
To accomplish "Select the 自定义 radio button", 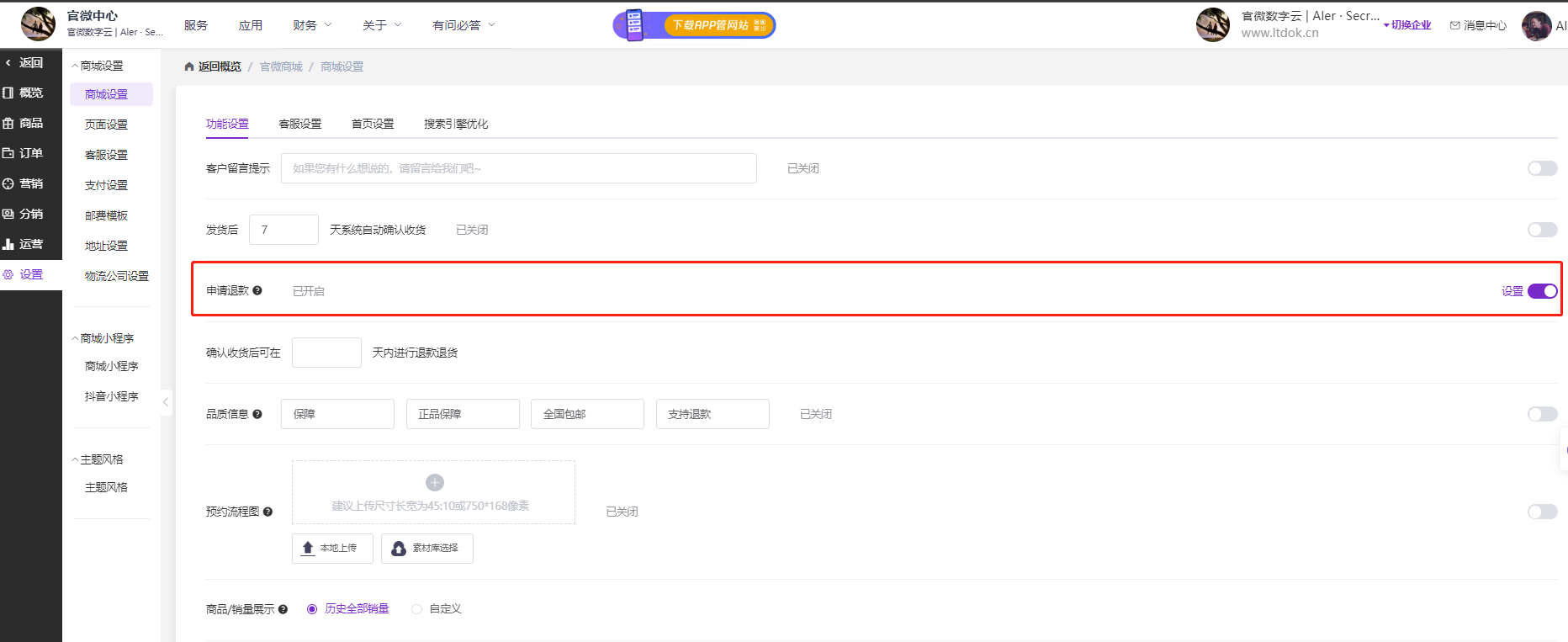I will [416, 609].
